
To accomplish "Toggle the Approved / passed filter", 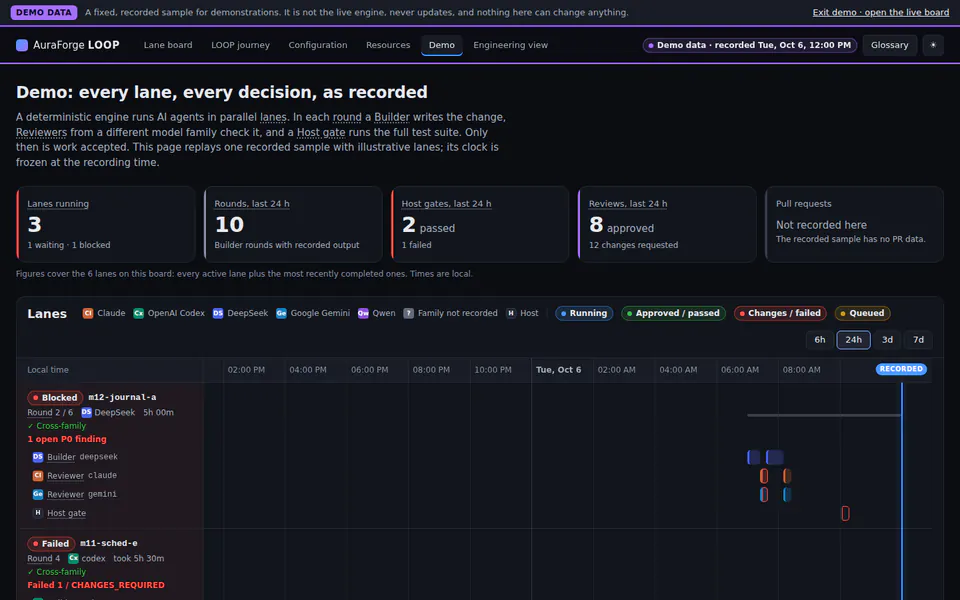I will tap(673, 313).
